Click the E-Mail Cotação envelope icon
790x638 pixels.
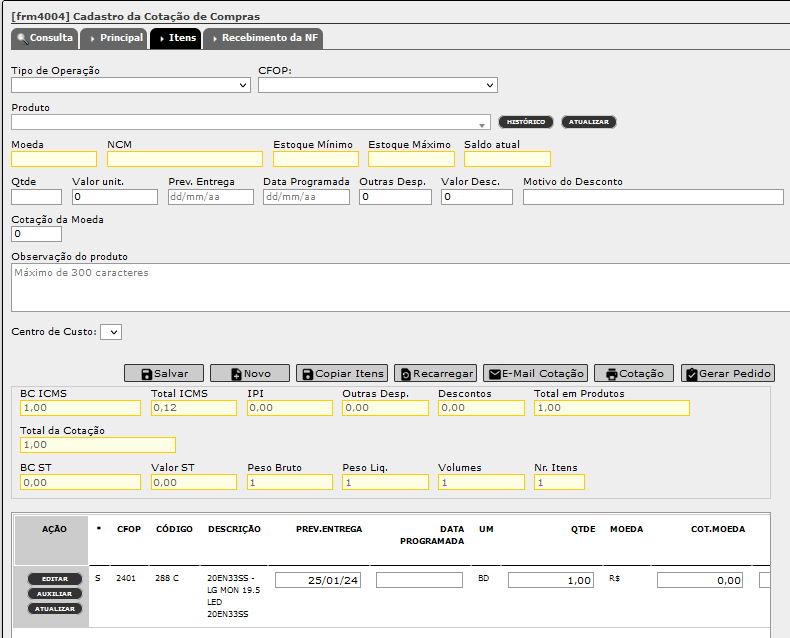tap(495, 374)
